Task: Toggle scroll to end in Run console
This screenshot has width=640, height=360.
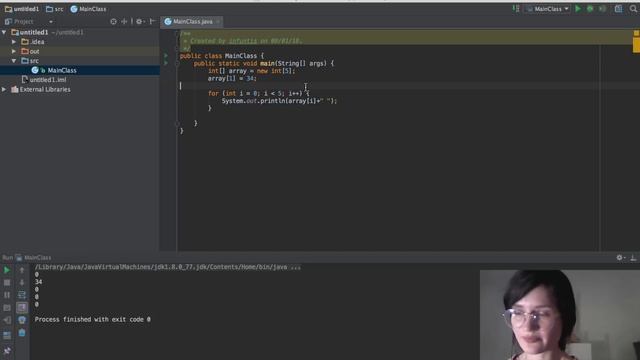Action: tap(22, 307)
